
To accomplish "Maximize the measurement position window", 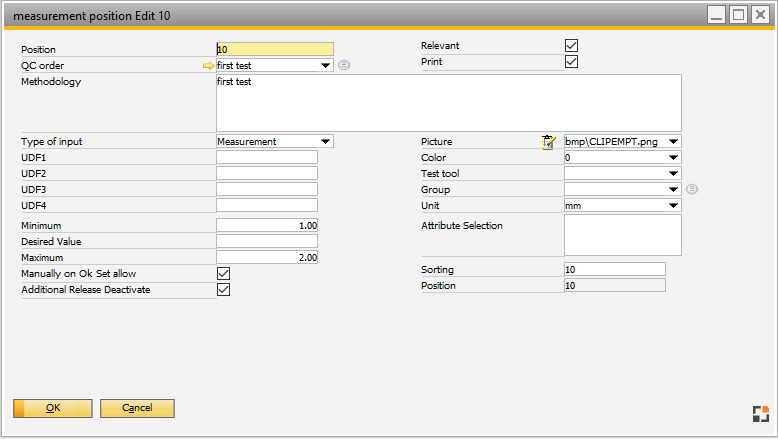I will pos(738,15).
